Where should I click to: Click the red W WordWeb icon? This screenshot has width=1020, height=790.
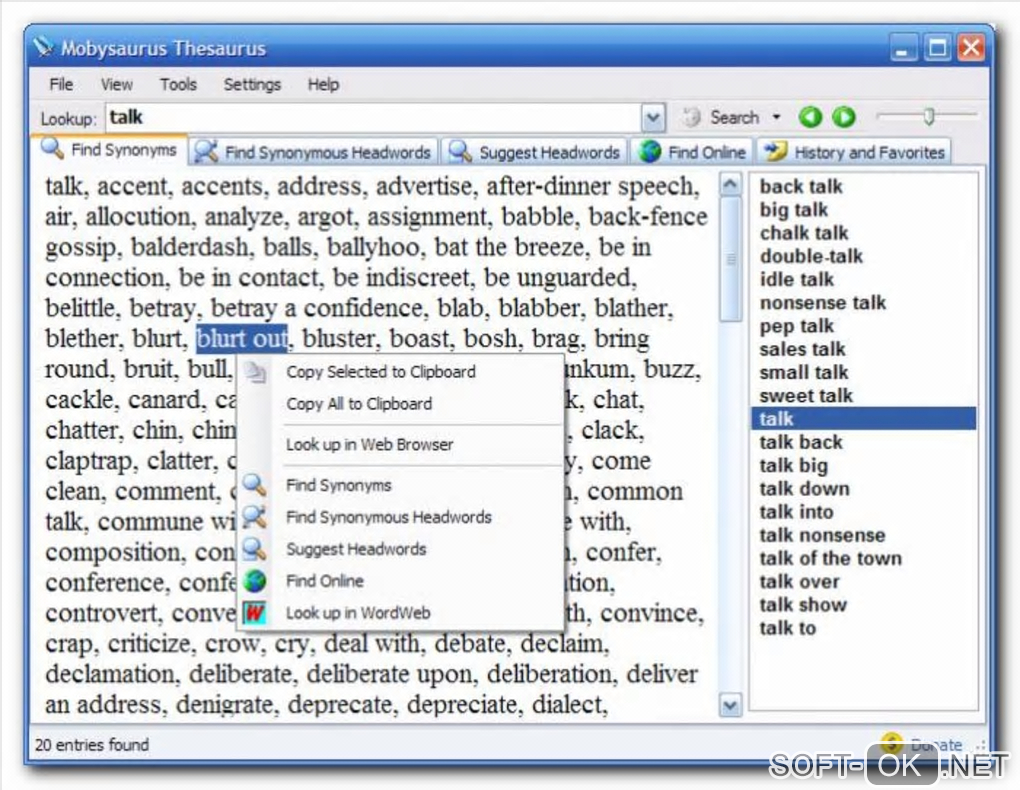pyautogui.click(x=255, y=612)
